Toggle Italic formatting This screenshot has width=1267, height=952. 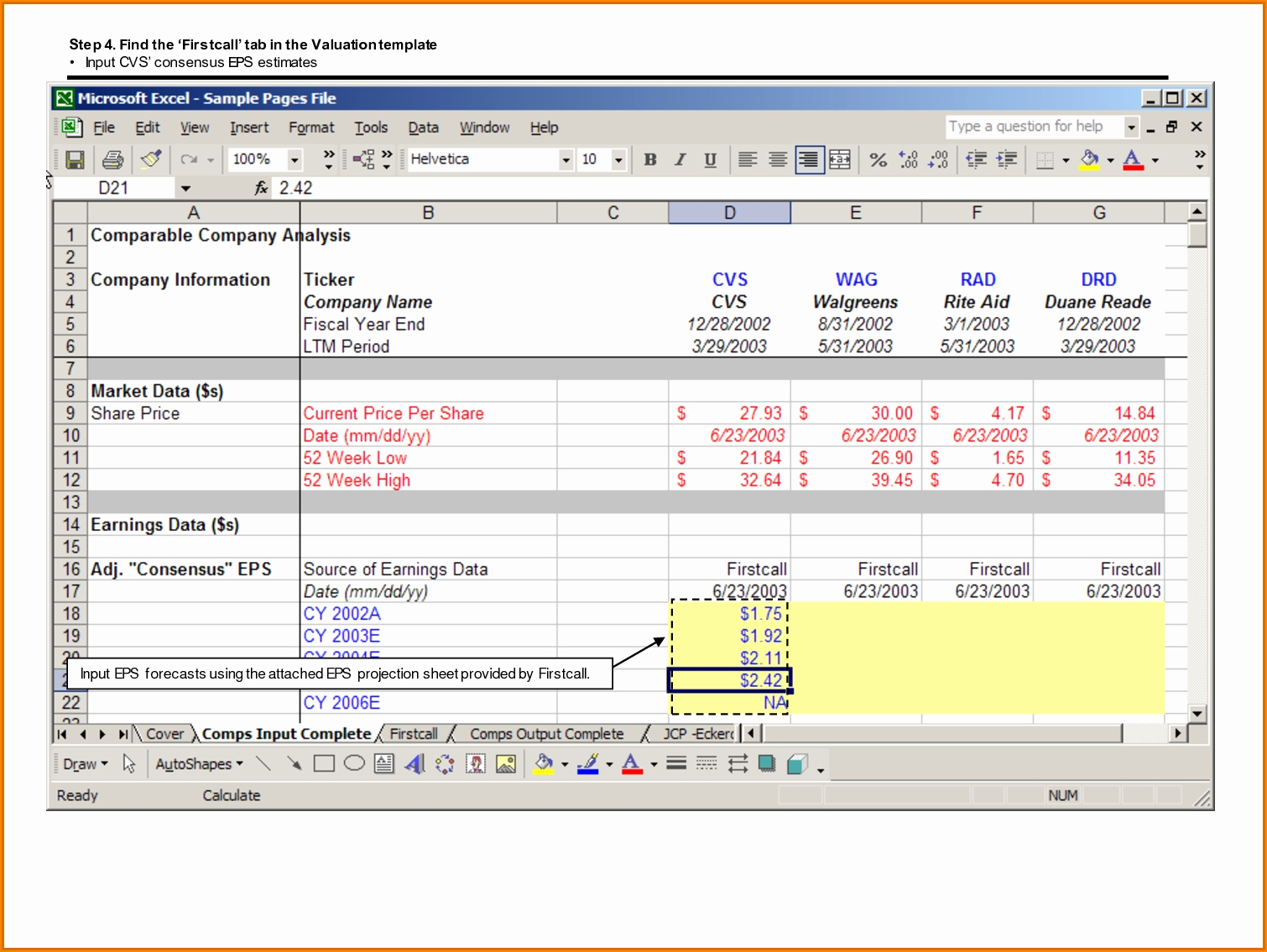680,159
